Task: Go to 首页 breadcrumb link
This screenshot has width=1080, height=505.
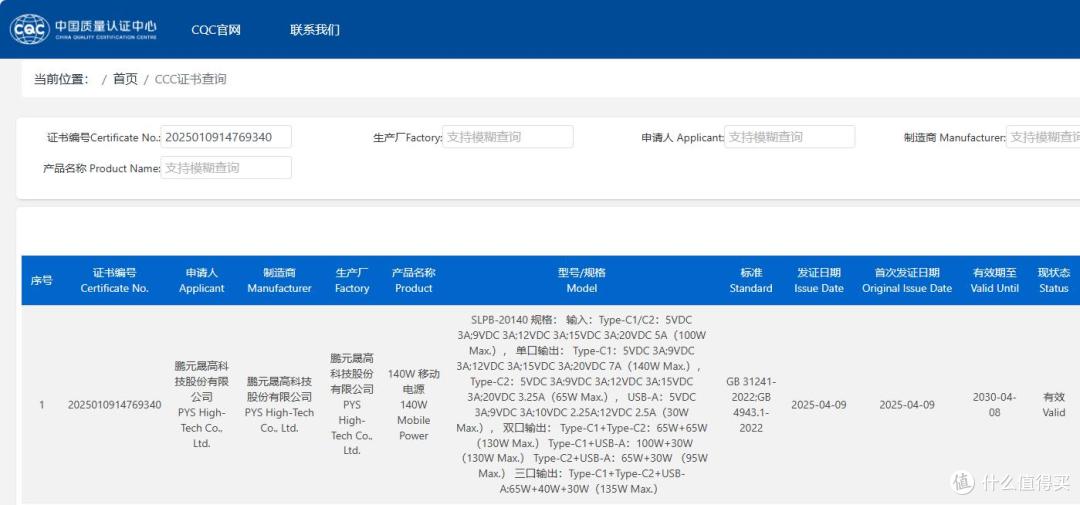Action: click(x=125, y=79)
